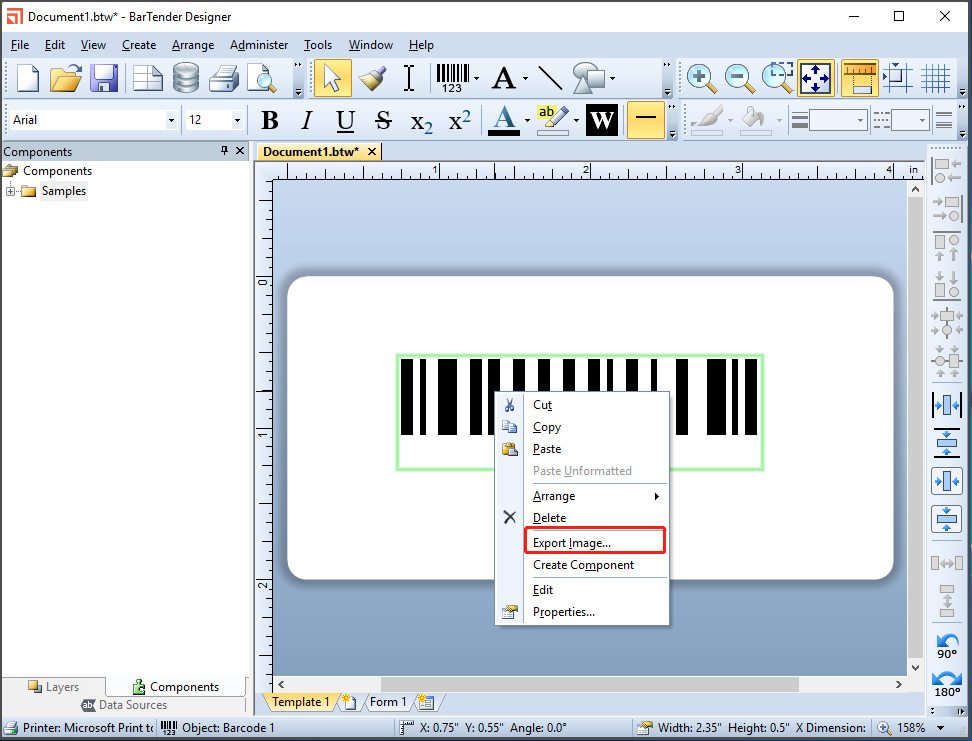Screen dimensions: 972x741
Task: Click the line color brush icon
Action: pyautogui.click(x=707, y=120)
